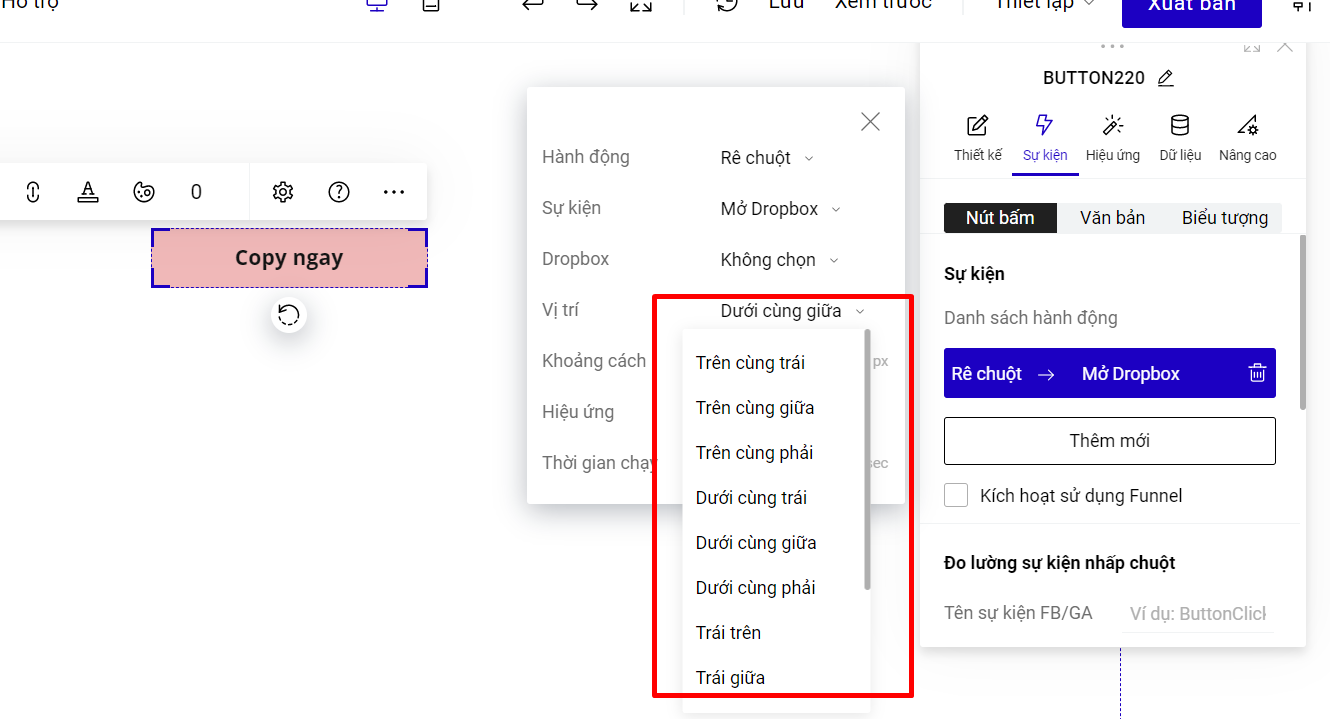Open the Dropbox Không chọn dropdown
This screenshot has width=1330, height=719.
[779, 260]
